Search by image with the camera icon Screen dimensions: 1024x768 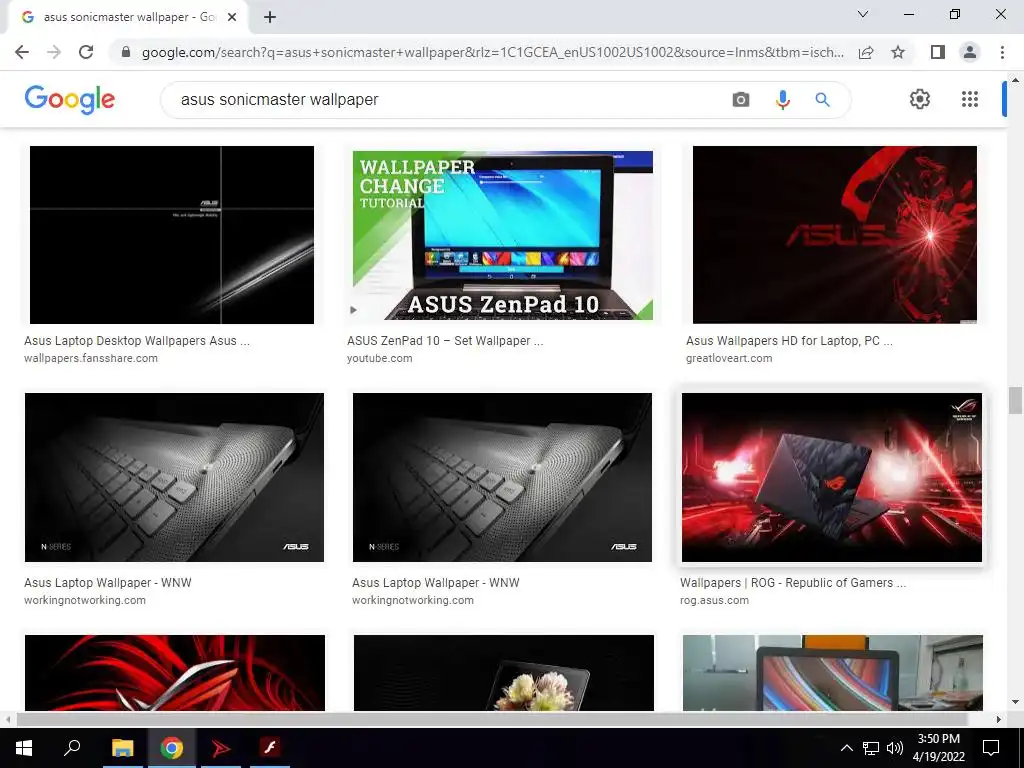pos(741,99)
